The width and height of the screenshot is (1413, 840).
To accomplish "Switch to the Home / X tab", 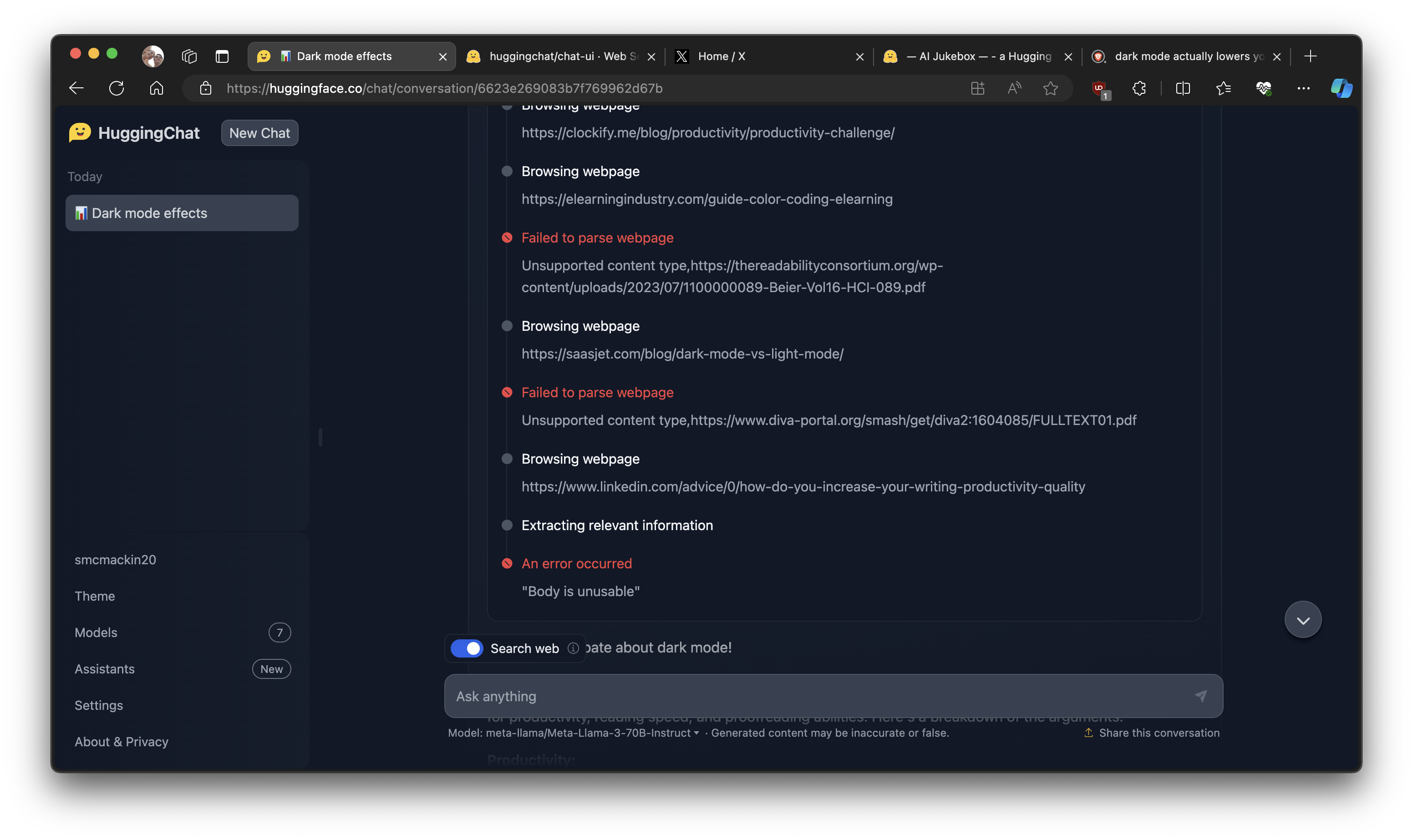I will 721,56.
